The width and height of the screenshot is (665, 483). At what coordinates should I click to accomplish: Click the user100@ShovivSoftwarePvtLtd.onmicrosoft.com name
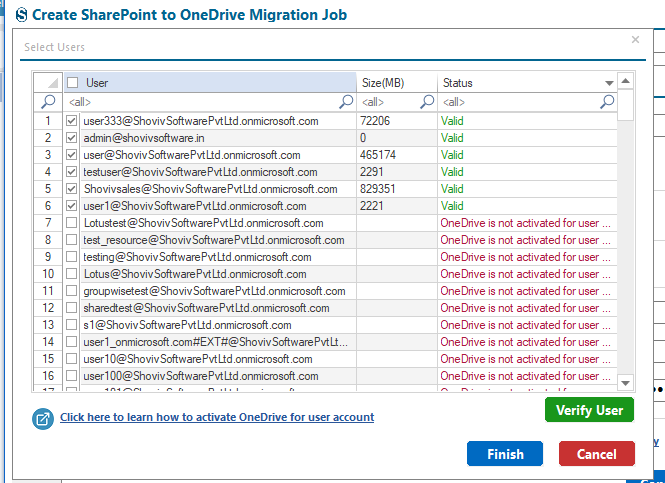201,376
